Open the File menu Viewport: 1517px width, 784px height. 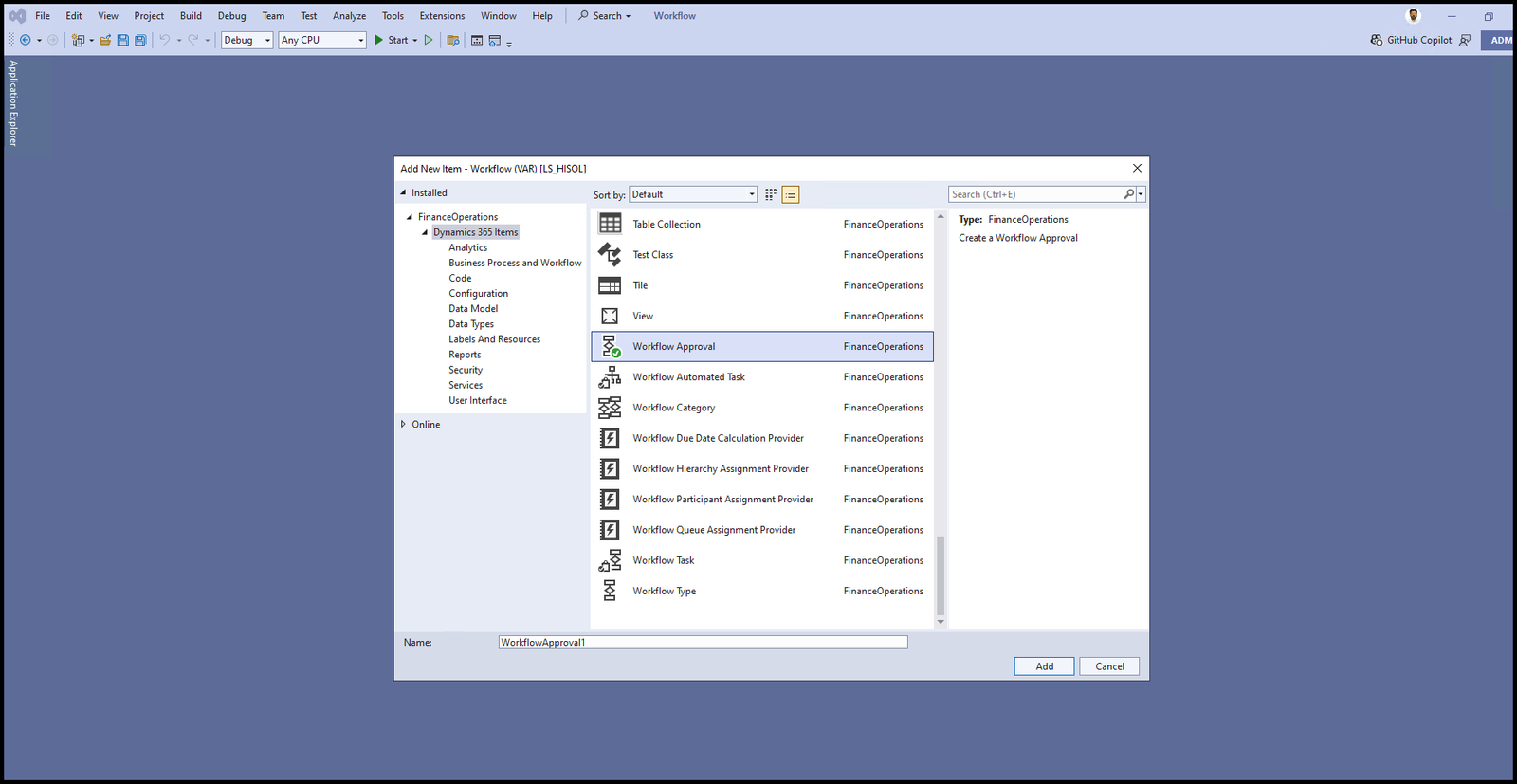pyautogui.click(x=43, y=15)
